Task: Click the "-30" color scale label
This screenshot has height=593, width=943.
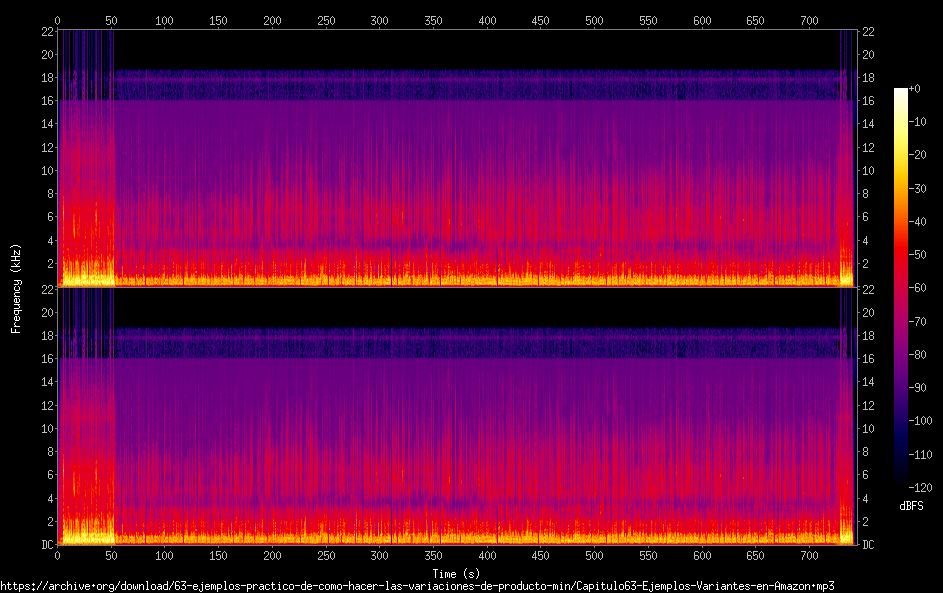Action: (x=918, y=188)
